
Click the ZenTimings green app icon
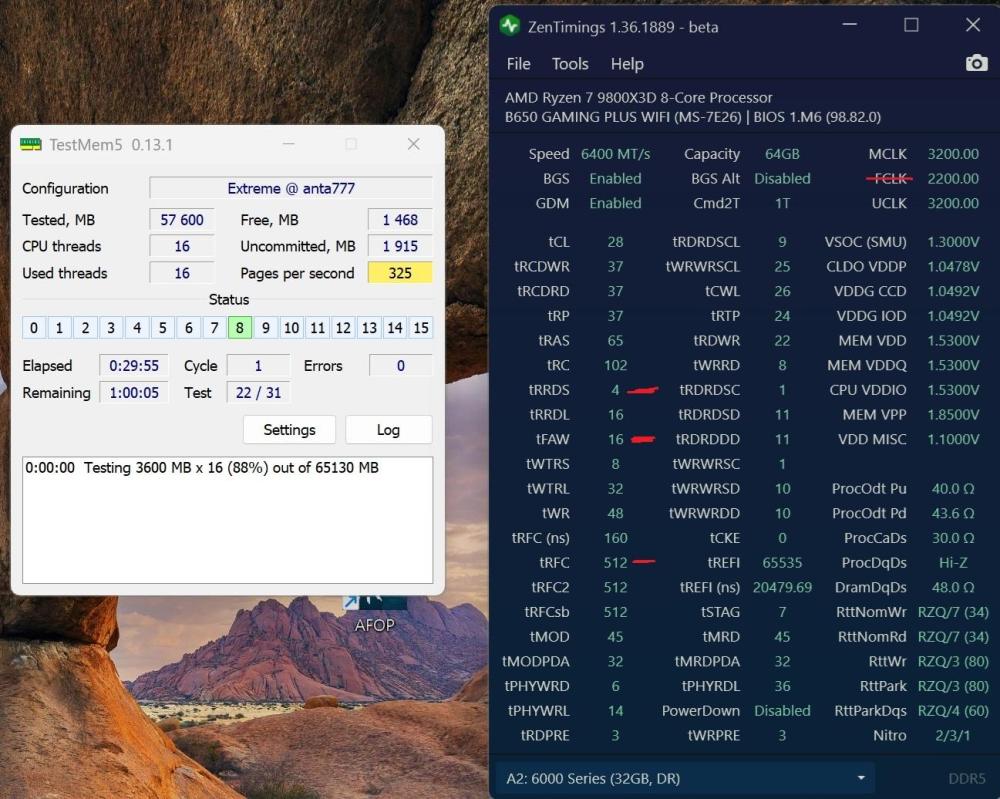[510, 26]
